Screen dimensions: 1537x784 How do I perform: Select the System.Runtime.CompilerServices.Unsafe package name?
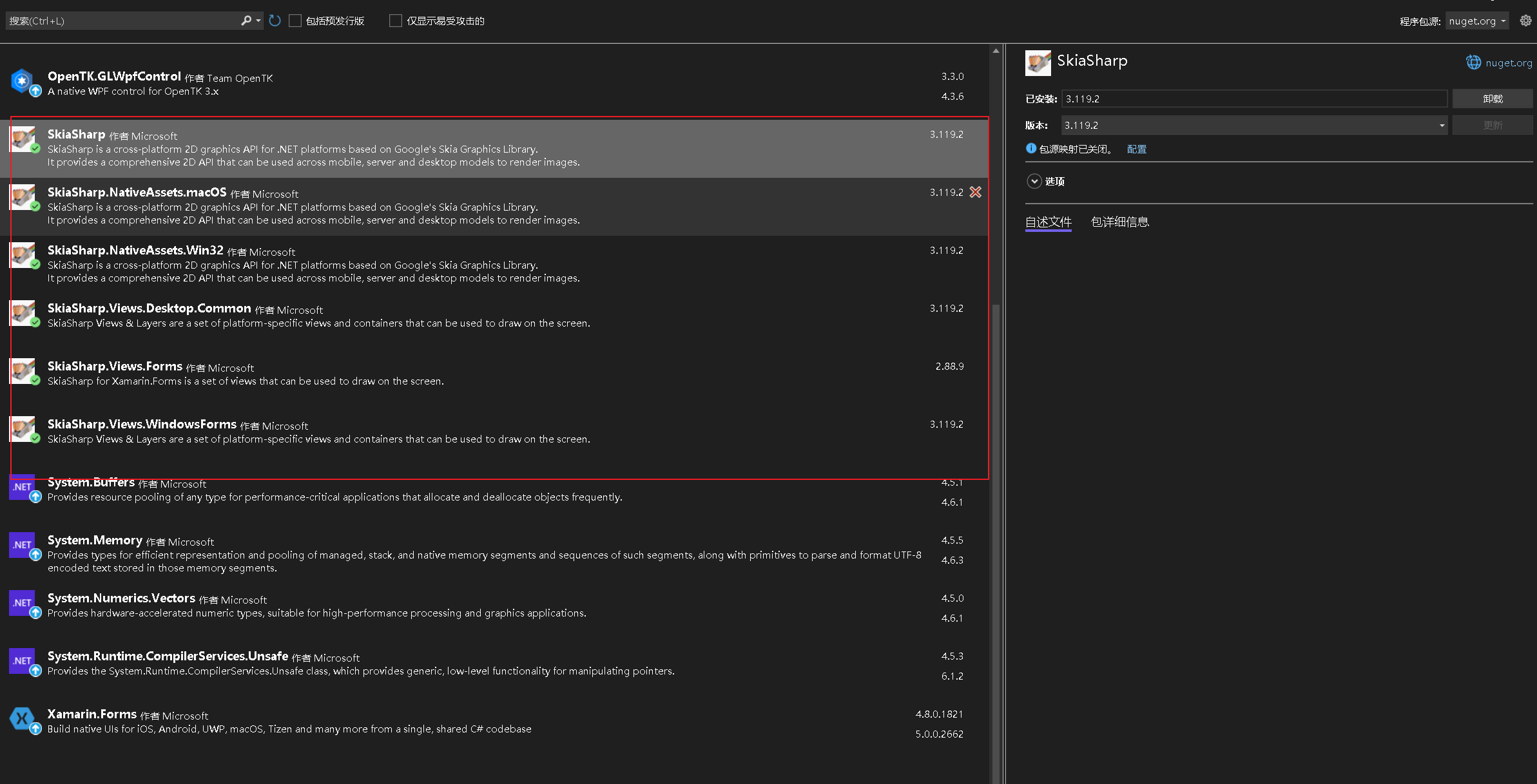pos(168,656)
